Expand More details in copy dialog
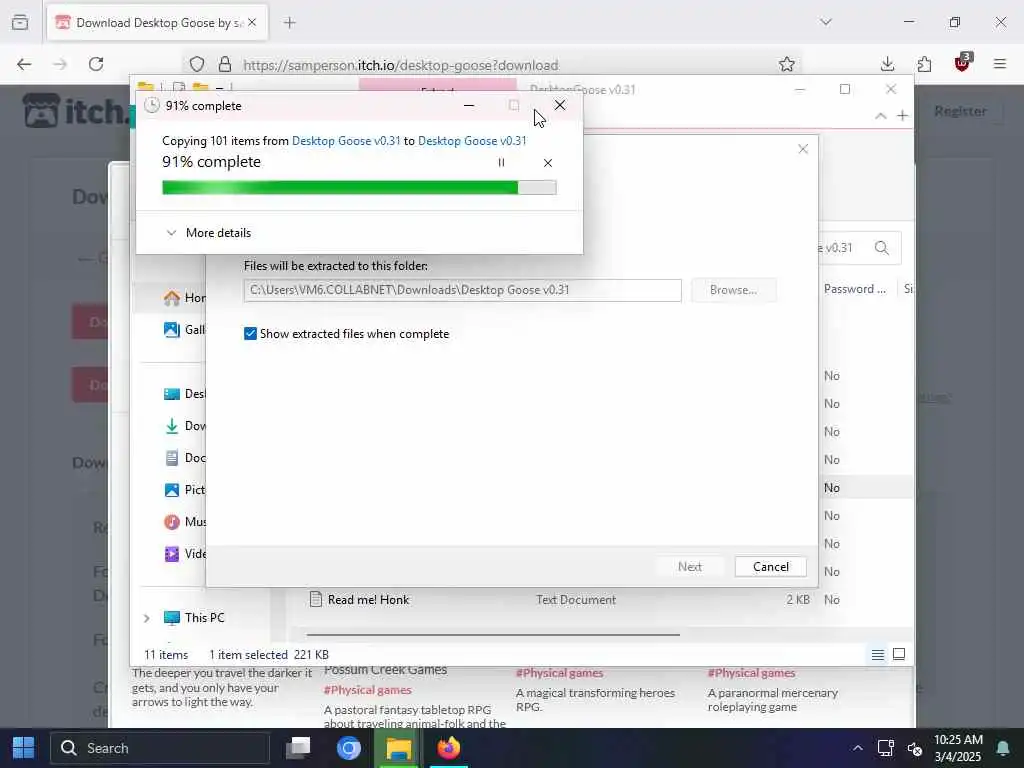The image size is (1024, 768). [x=208, y=232]
